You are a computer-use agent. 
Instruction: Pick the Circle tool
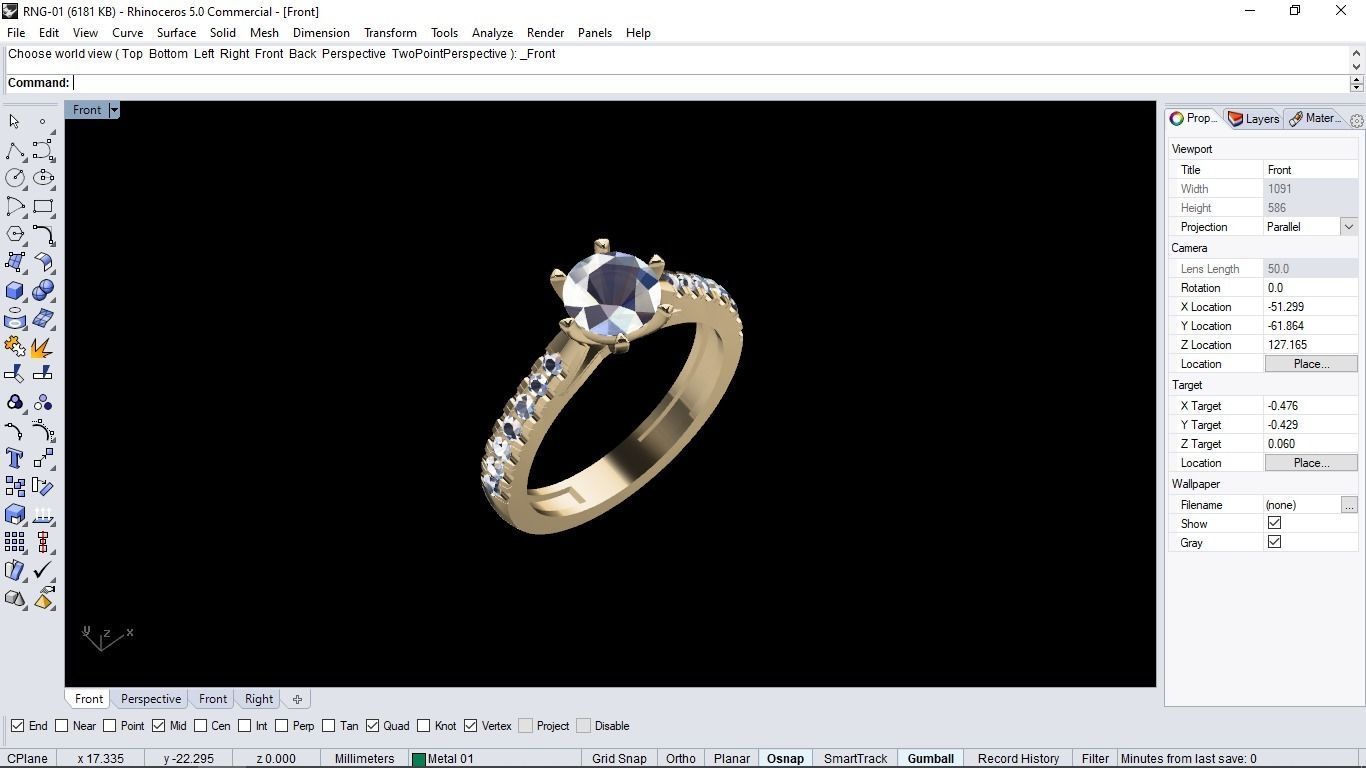(x=14, y=178)
